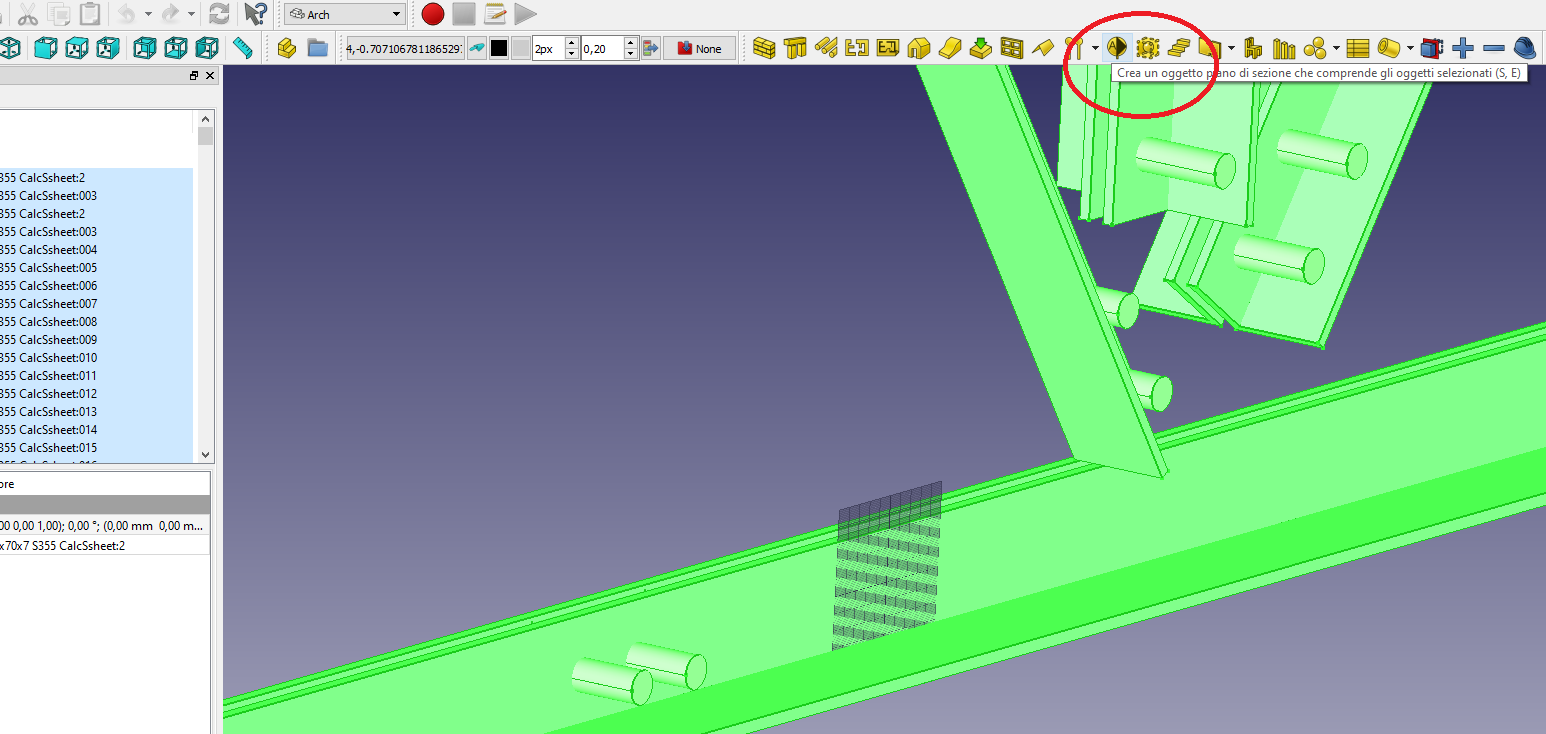
Task: Select the Material spheres tool
Action: pos(1315,47)
